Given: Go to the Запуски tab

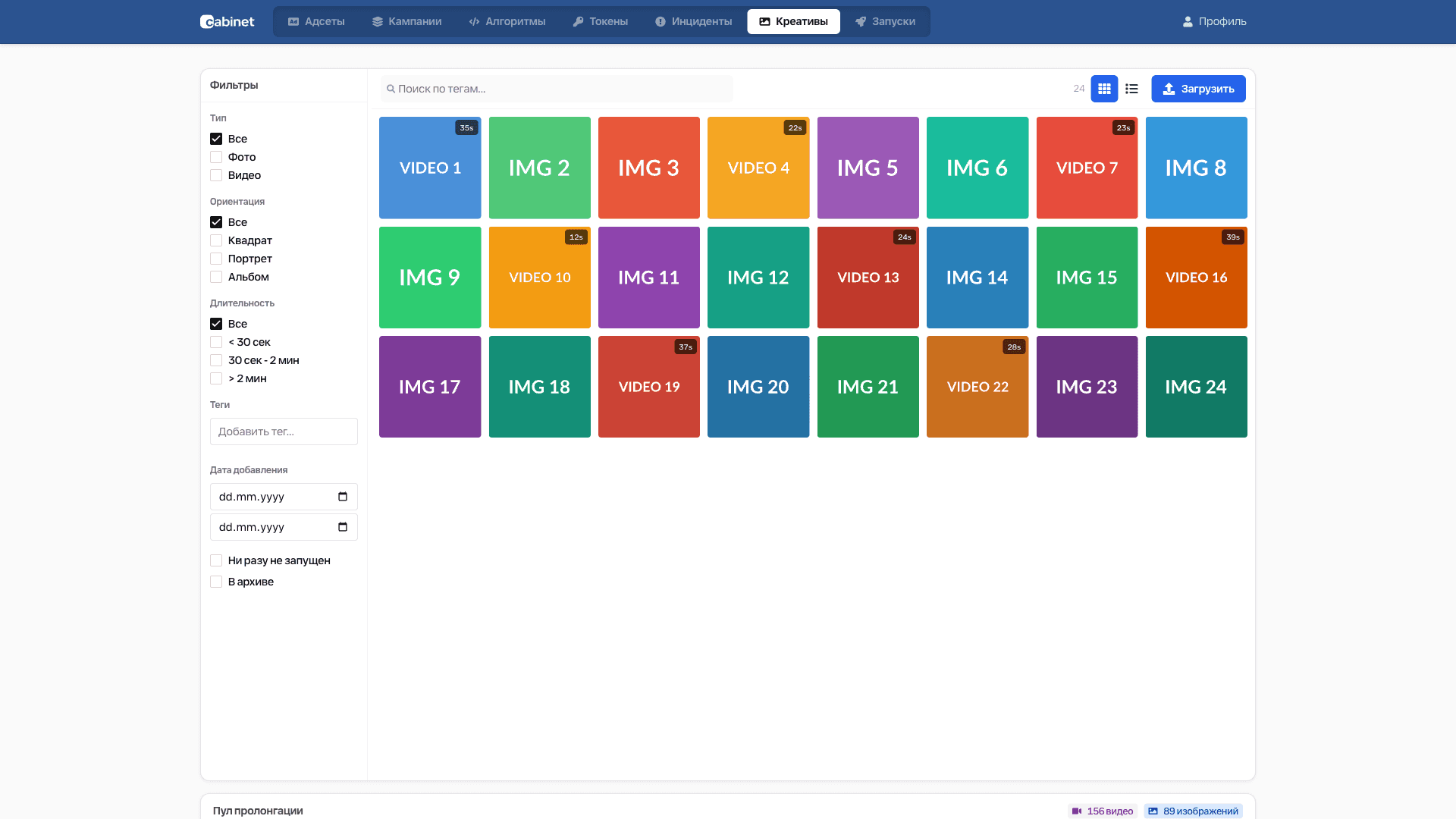Looking at the screenshot, I should pos(885,21).
